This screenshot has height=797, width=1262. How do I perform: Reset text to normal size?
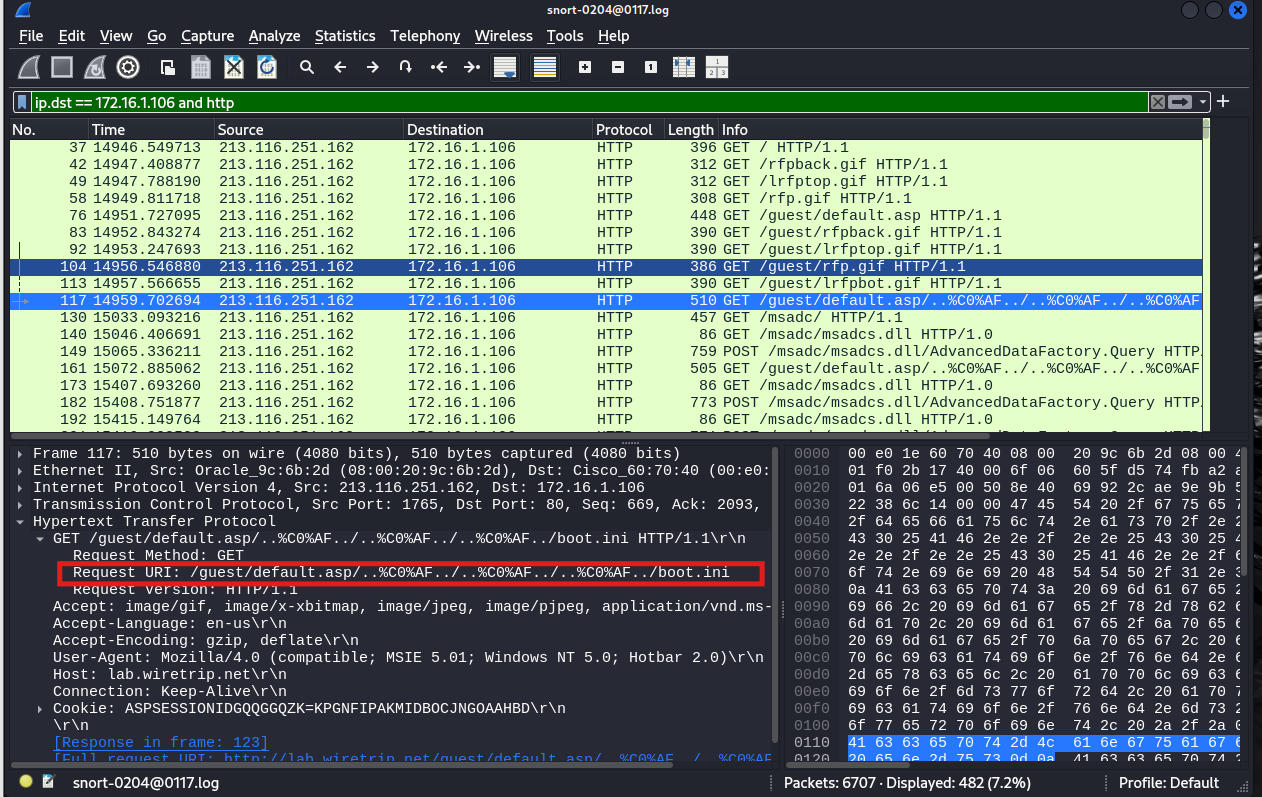(x=651, y=67)
